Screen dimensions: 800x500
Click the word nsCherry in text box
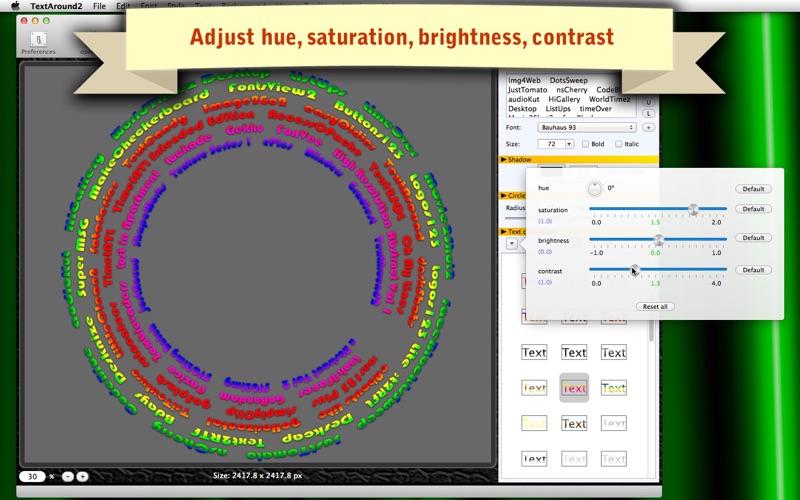[x=571, y=90]
